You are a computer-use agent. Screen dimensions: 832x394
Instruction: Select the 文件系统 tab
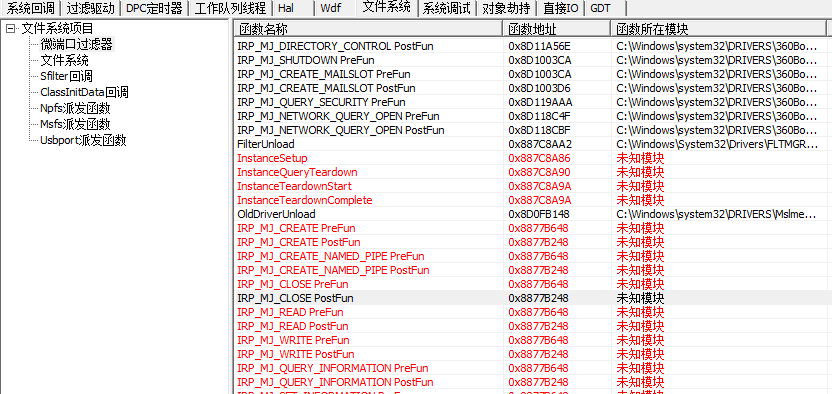[386, 7]
